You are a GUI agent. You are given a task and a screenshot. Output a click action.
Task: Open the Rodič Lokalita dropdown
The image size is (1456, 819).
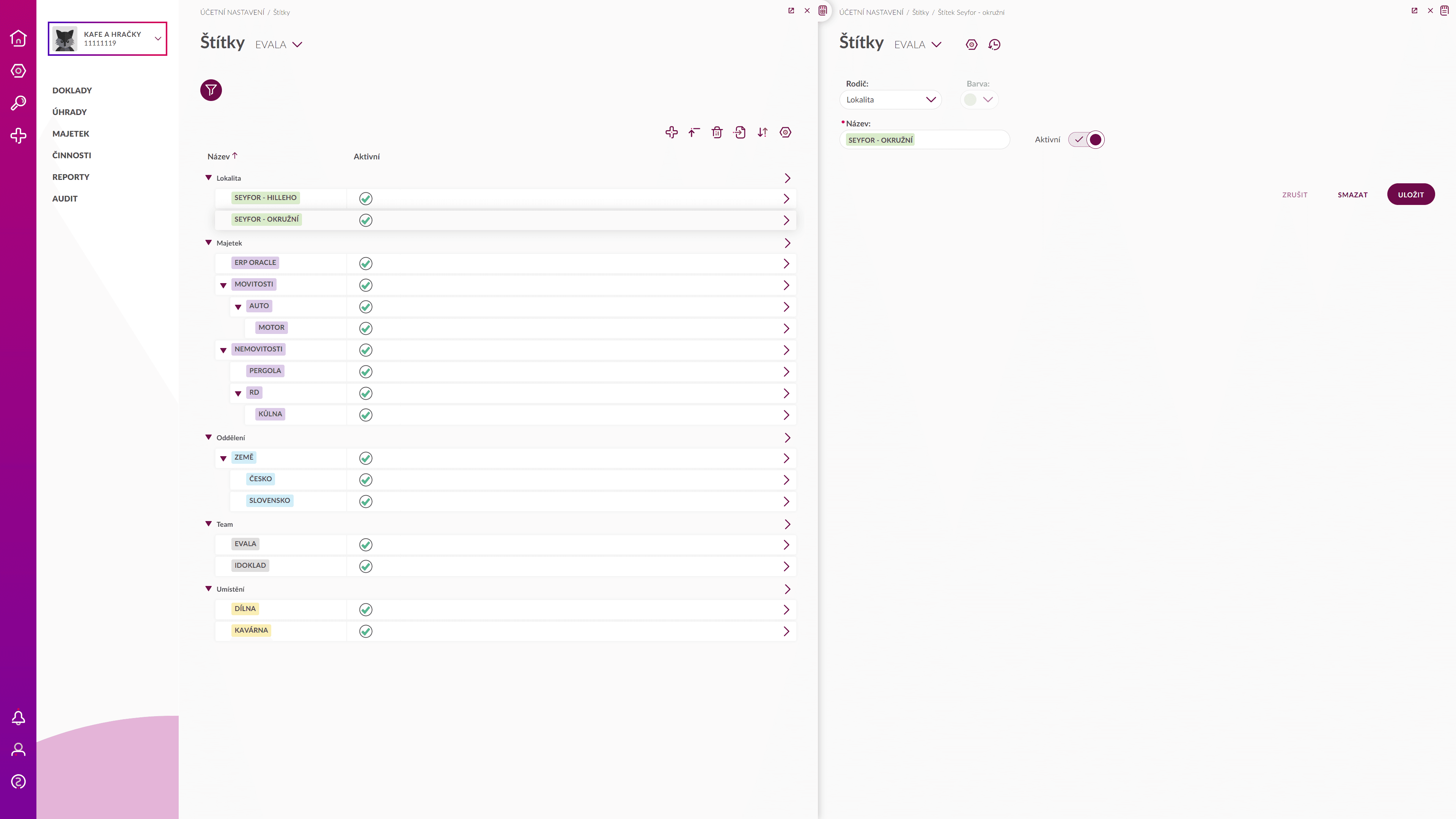tap(890, 99)
